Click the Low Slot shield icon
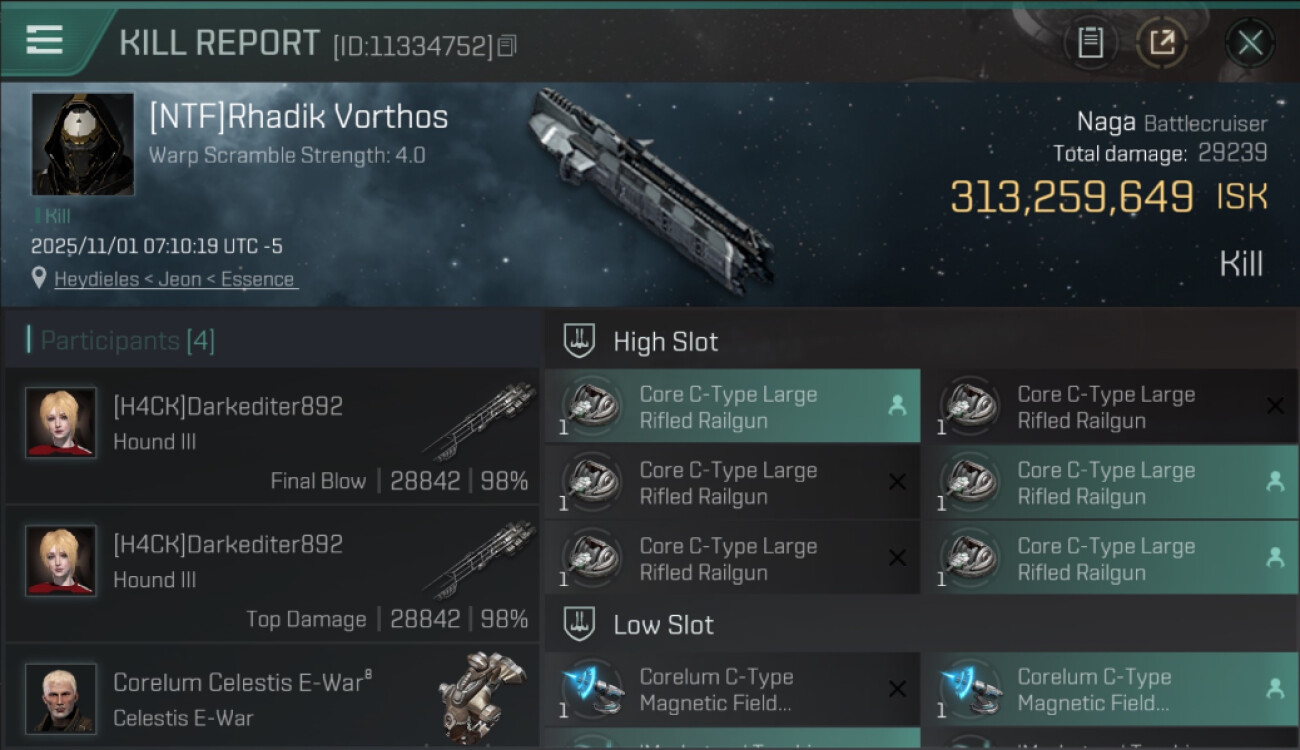The height and width of the screenshot is (750, 1300). pos(579,624)
